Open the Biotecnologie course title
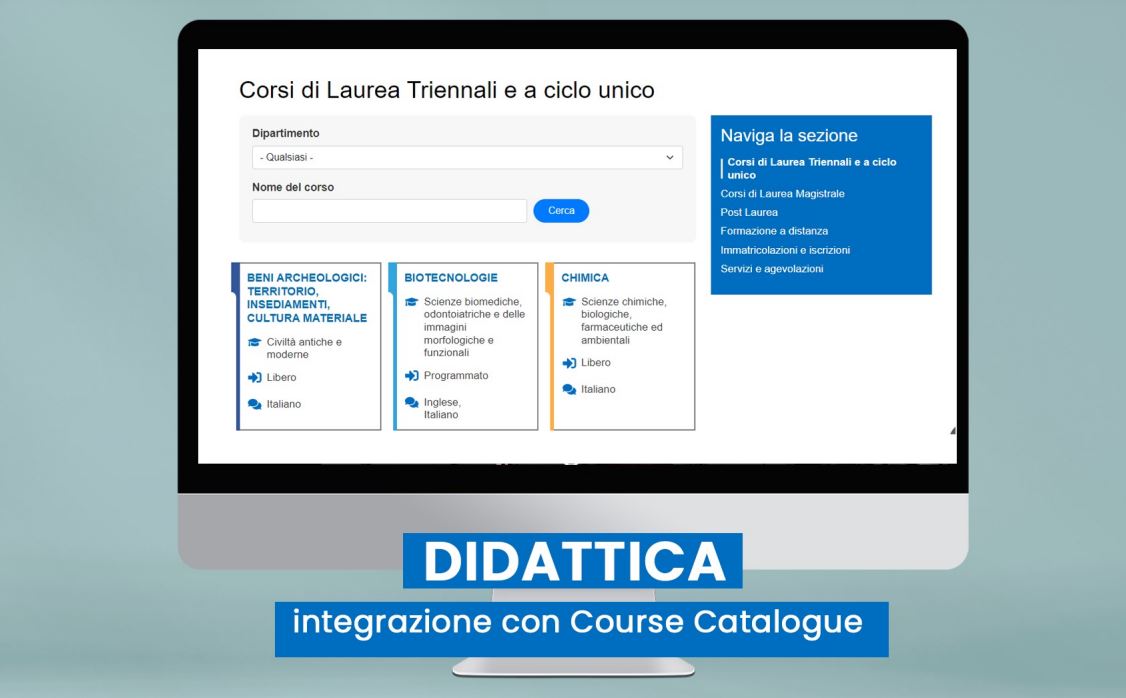The image size is (1126, 698). (450, 277)
